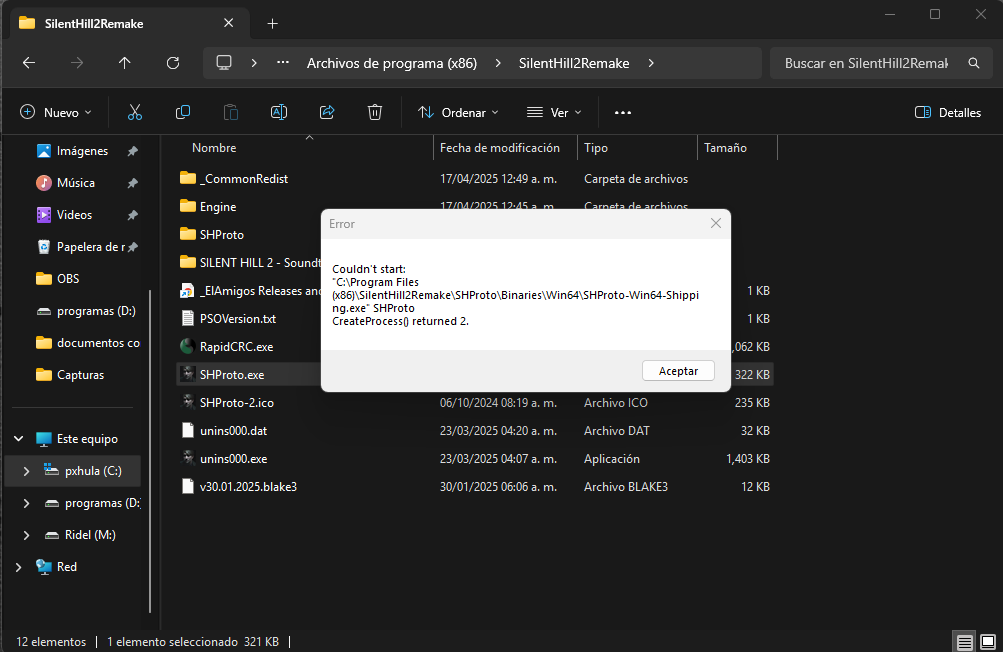Collapse the Este equipo tree node

(19, 439)
